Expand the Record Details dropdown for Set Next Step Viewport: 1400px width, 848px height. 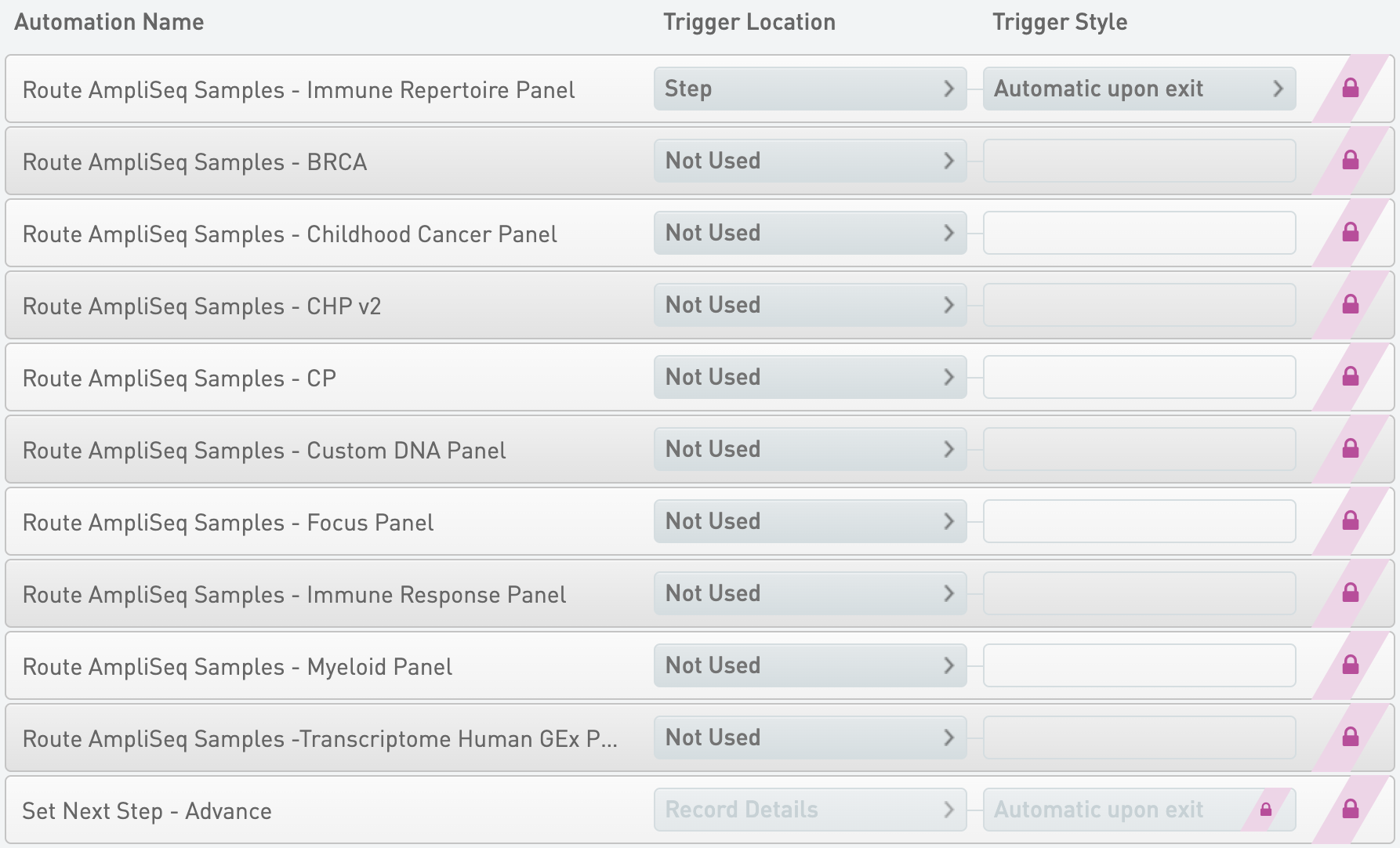tap(810, 810)
